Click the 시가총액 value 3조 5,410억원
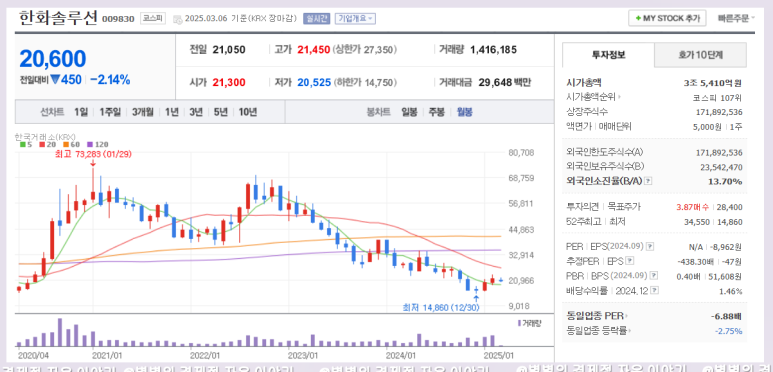The width and height of the screenshot is (773, 372). pos(713,83)
